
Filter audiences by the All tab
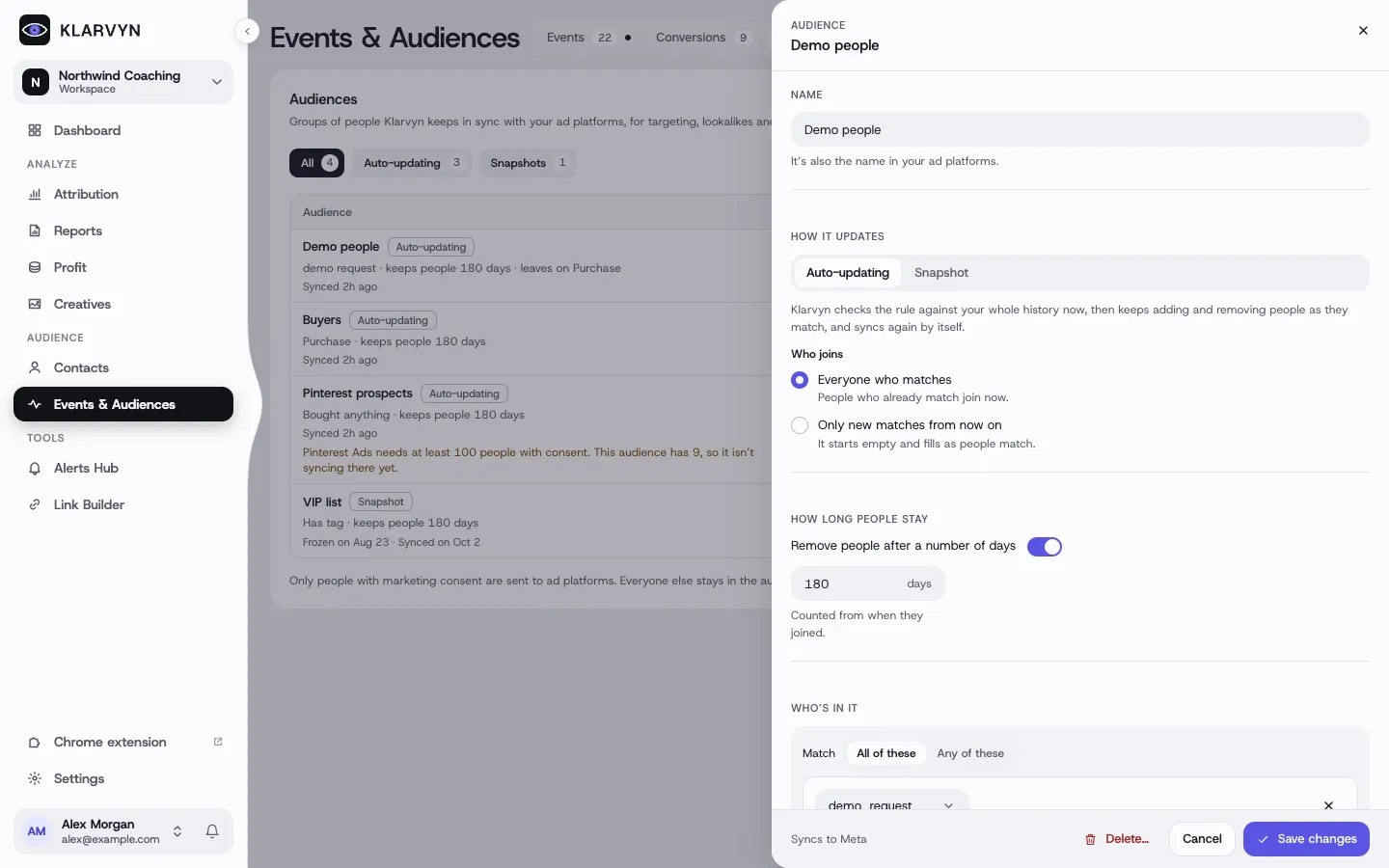click(316, 163)
